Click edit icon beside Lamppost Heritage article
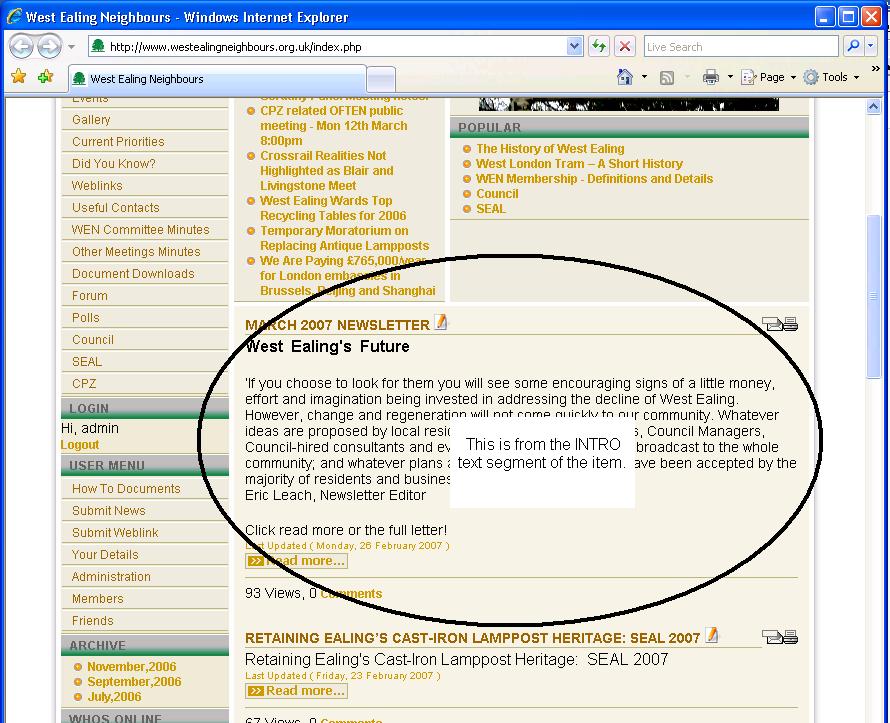The height and width of the screenshot is (723, 890). [x=711, y=635]
